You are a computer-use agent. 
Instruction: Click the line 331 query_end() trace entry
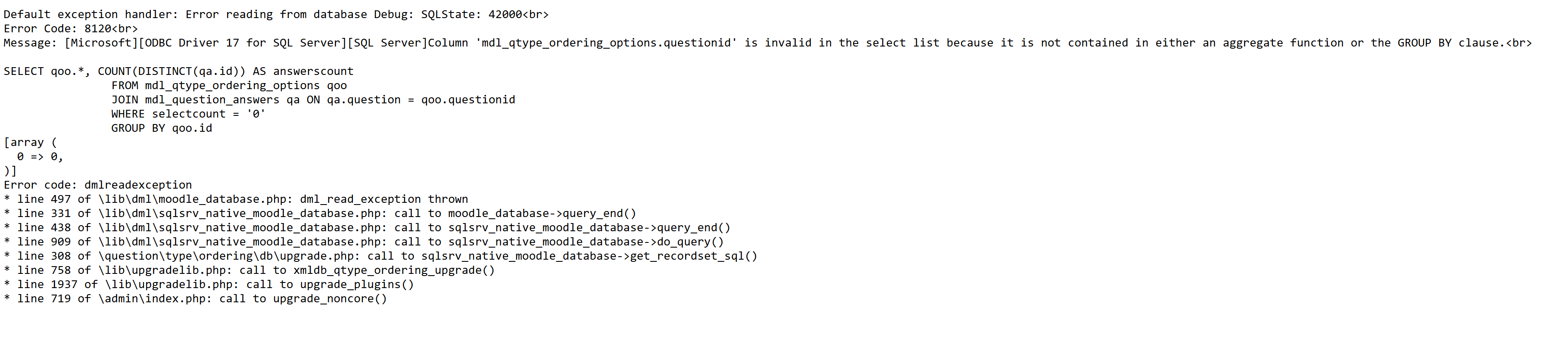tap(320, 214)
